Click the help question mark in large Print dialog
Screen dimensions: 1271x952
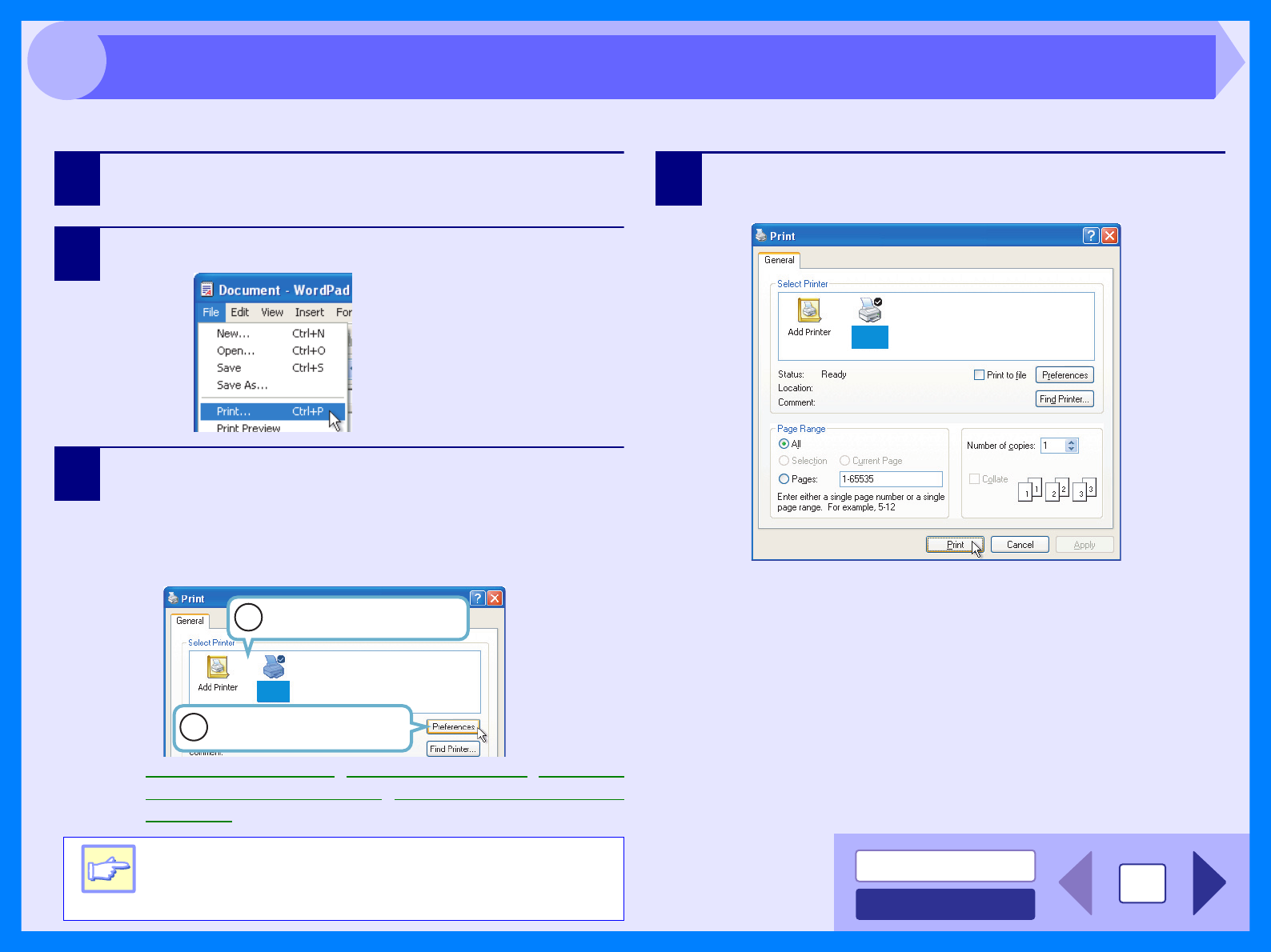[1090, 235]
